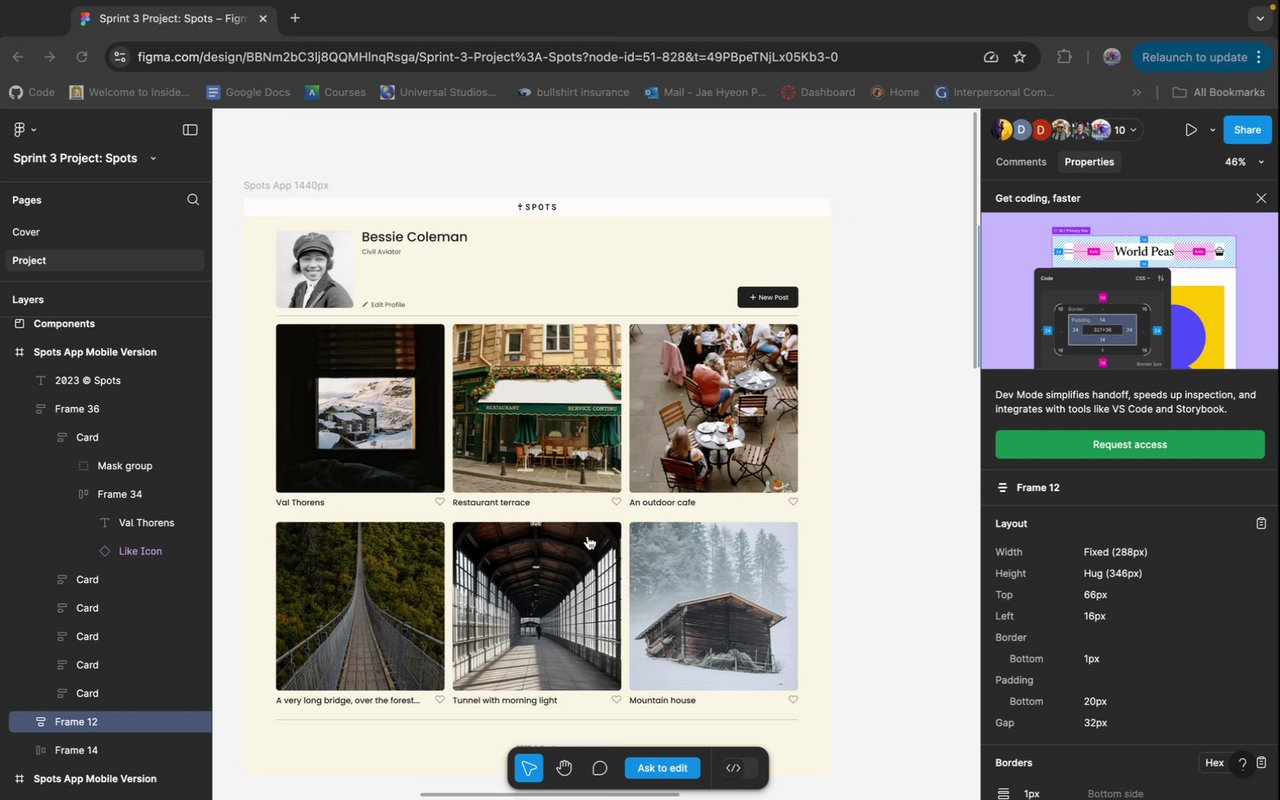This screenshot has height=800, width=1280.
Task: Open the GitHub Code bookmark
Action: coord(32,92)
